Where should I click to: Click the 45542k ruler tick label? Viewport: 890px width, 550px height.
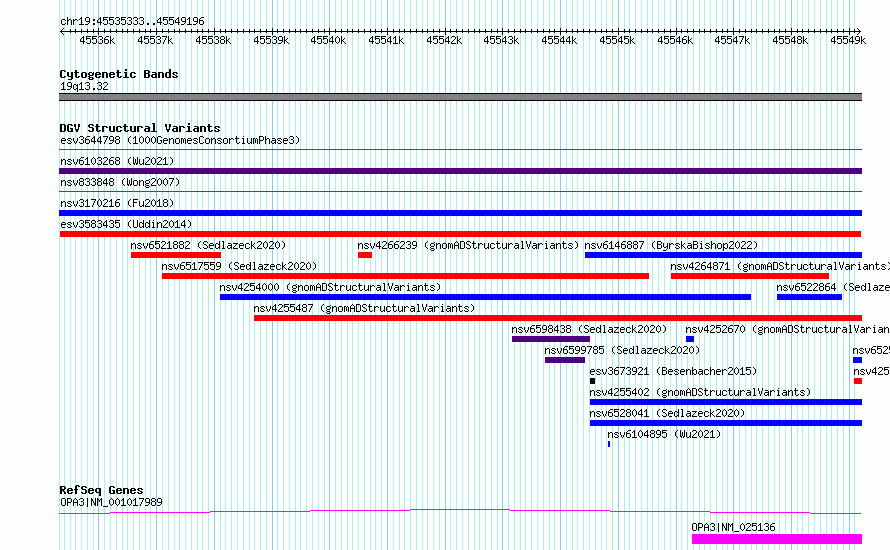(444, 40)
